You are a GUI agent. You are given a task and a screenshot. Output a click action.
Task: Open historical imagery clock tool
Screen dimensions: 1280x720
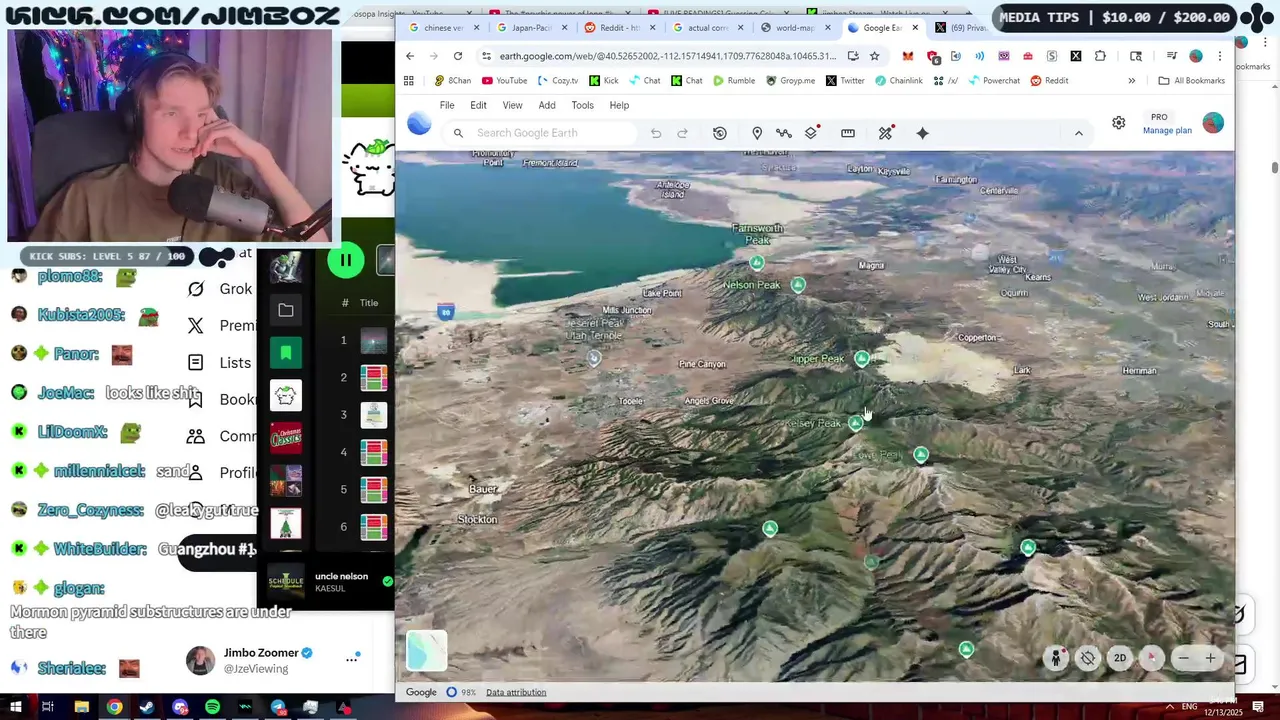720,133
